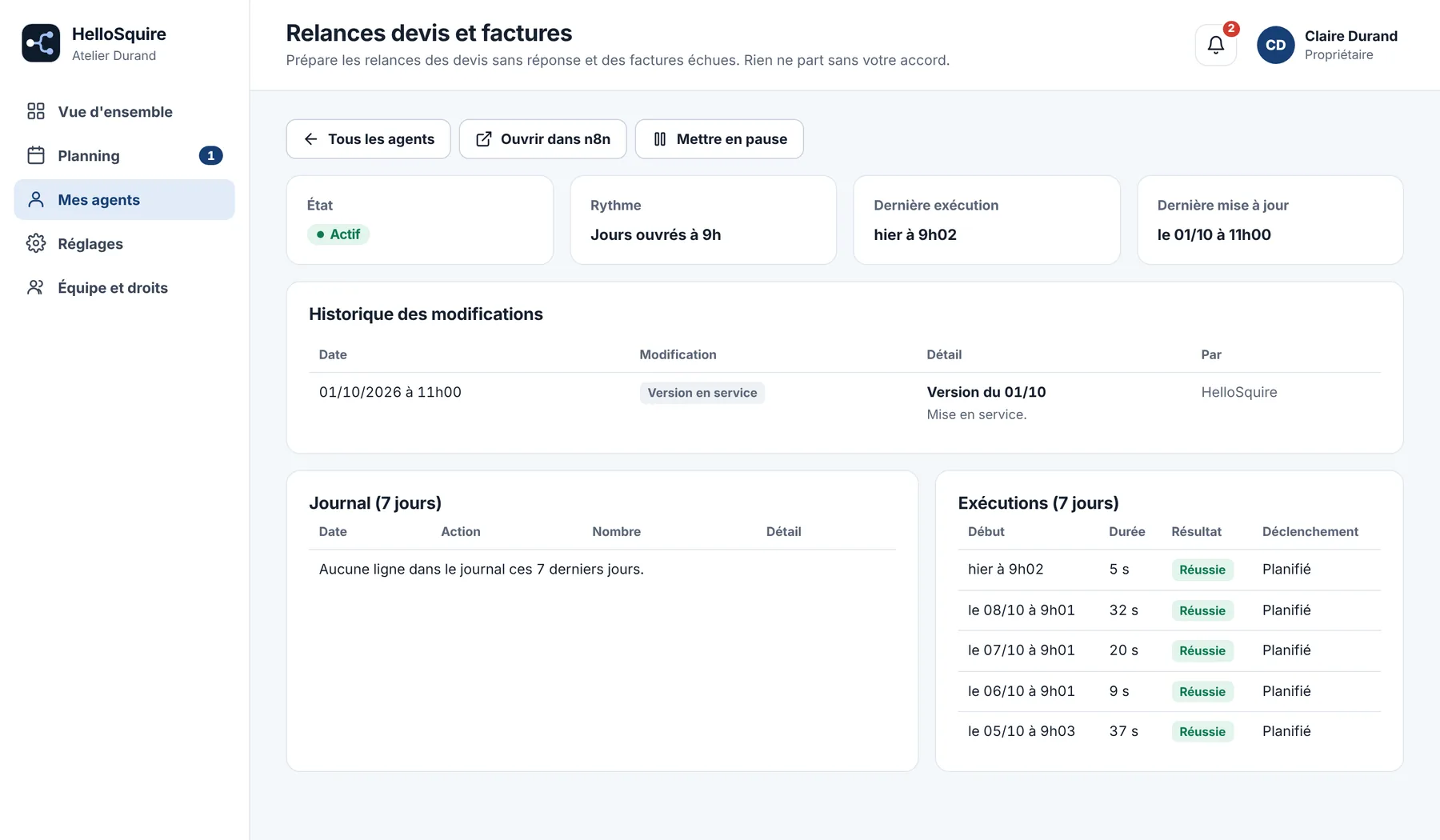
Task: Click the Journal Nombre column header
Action: tap(616, 531)
